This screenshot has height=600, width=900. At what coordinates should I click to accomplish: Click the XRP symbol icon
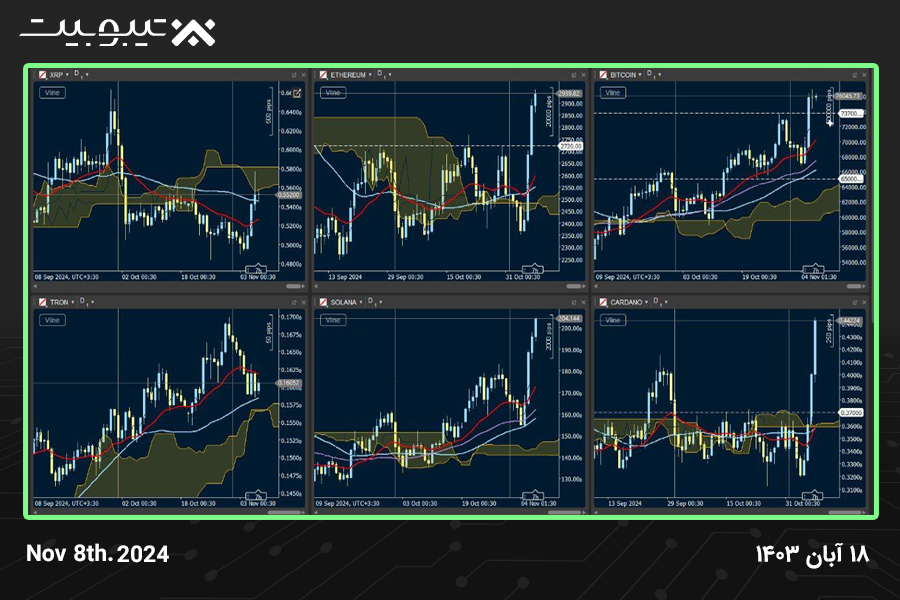pyautogui.click(x=42, y=75)
